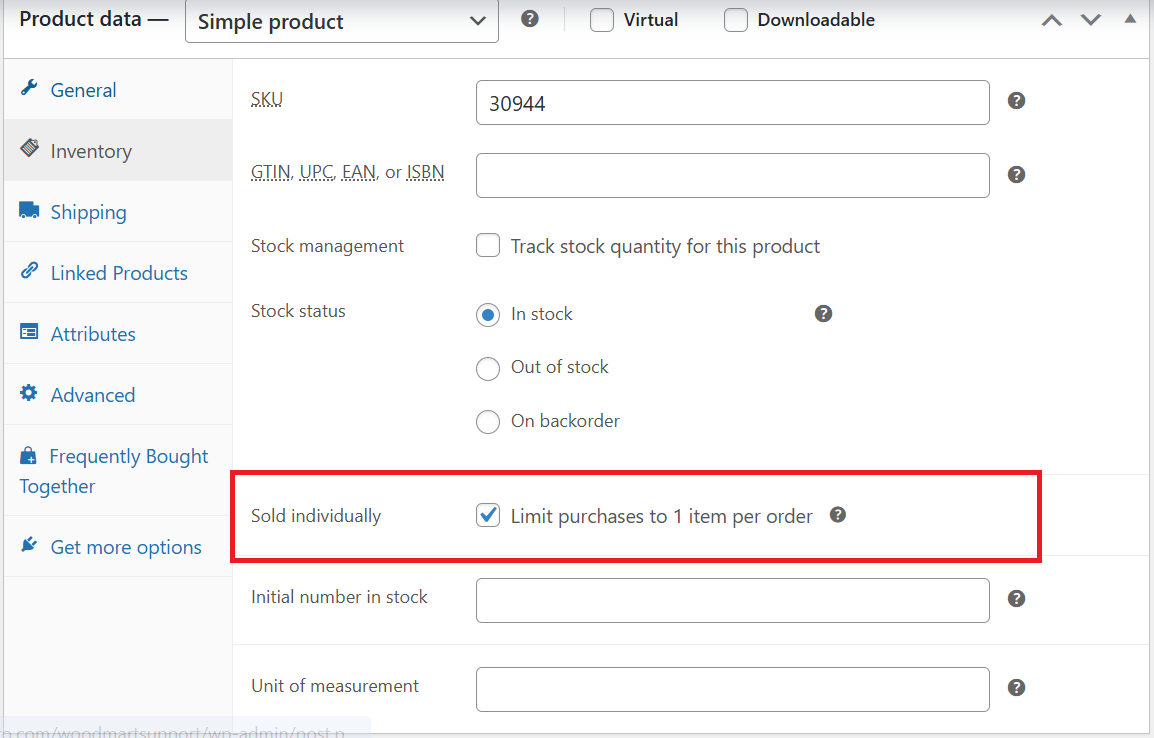Viewport: 1154px width, 738px height.
Task: Click help icon beside In stock option
Action: click(824, 313)
